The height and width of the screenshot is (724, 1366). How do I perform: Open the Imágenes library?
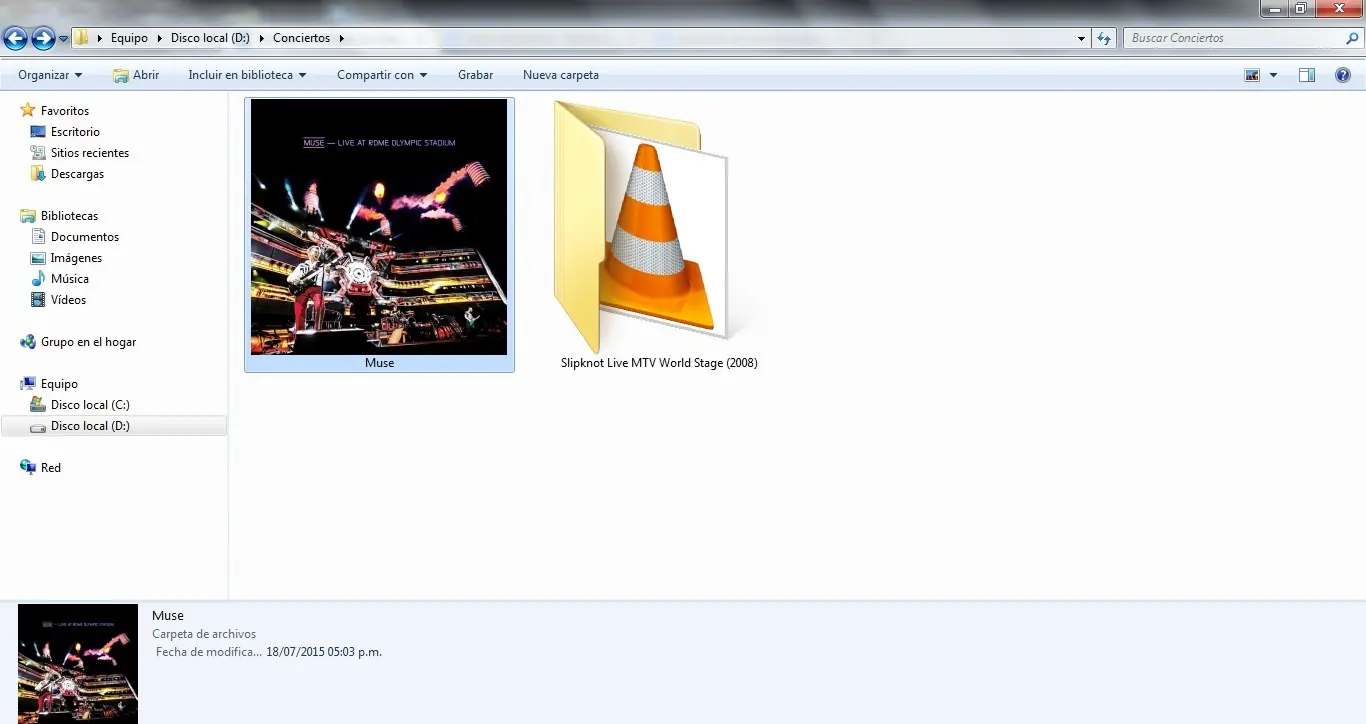76,258
